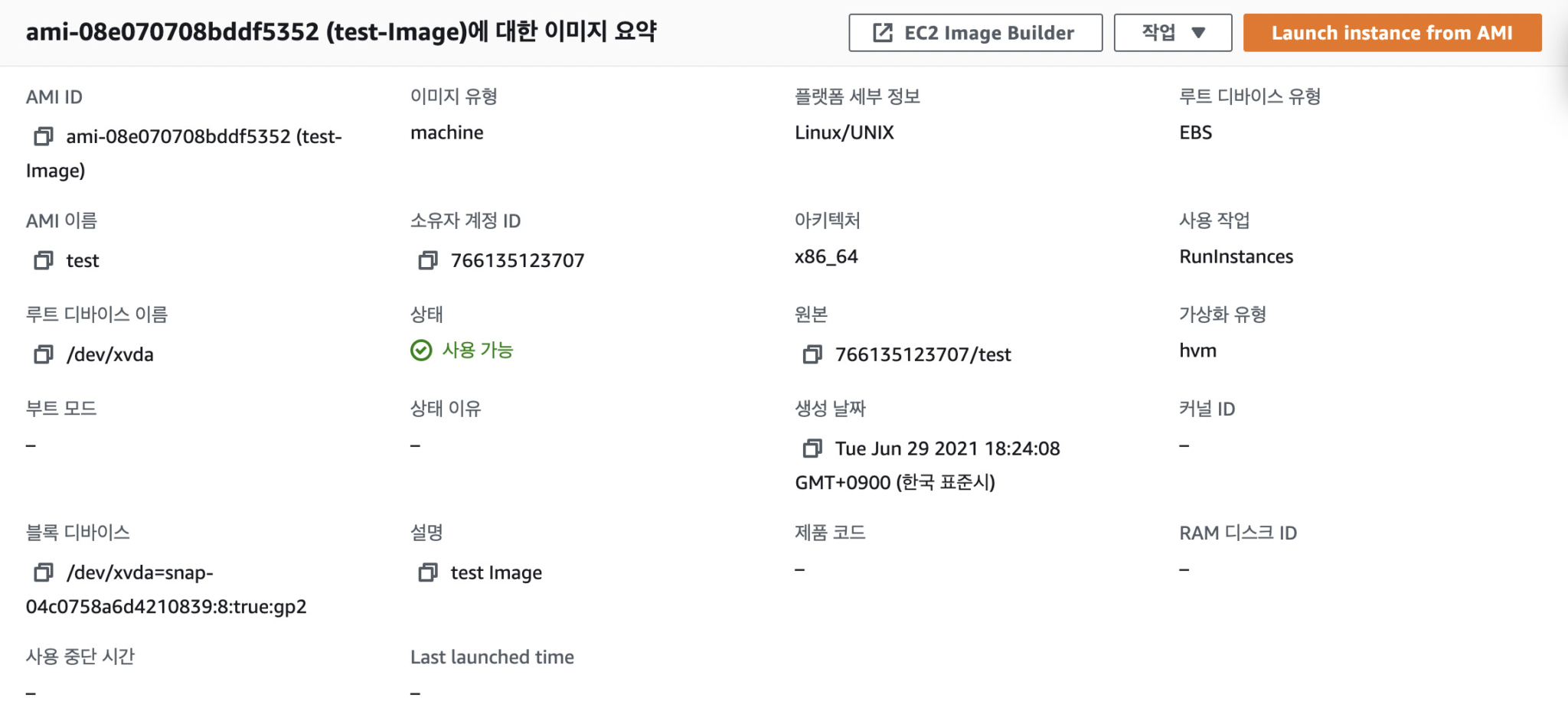This screenshot has height=714, width=1568.
Task: Click the image summary page title
Action: [x=341, y=31]
